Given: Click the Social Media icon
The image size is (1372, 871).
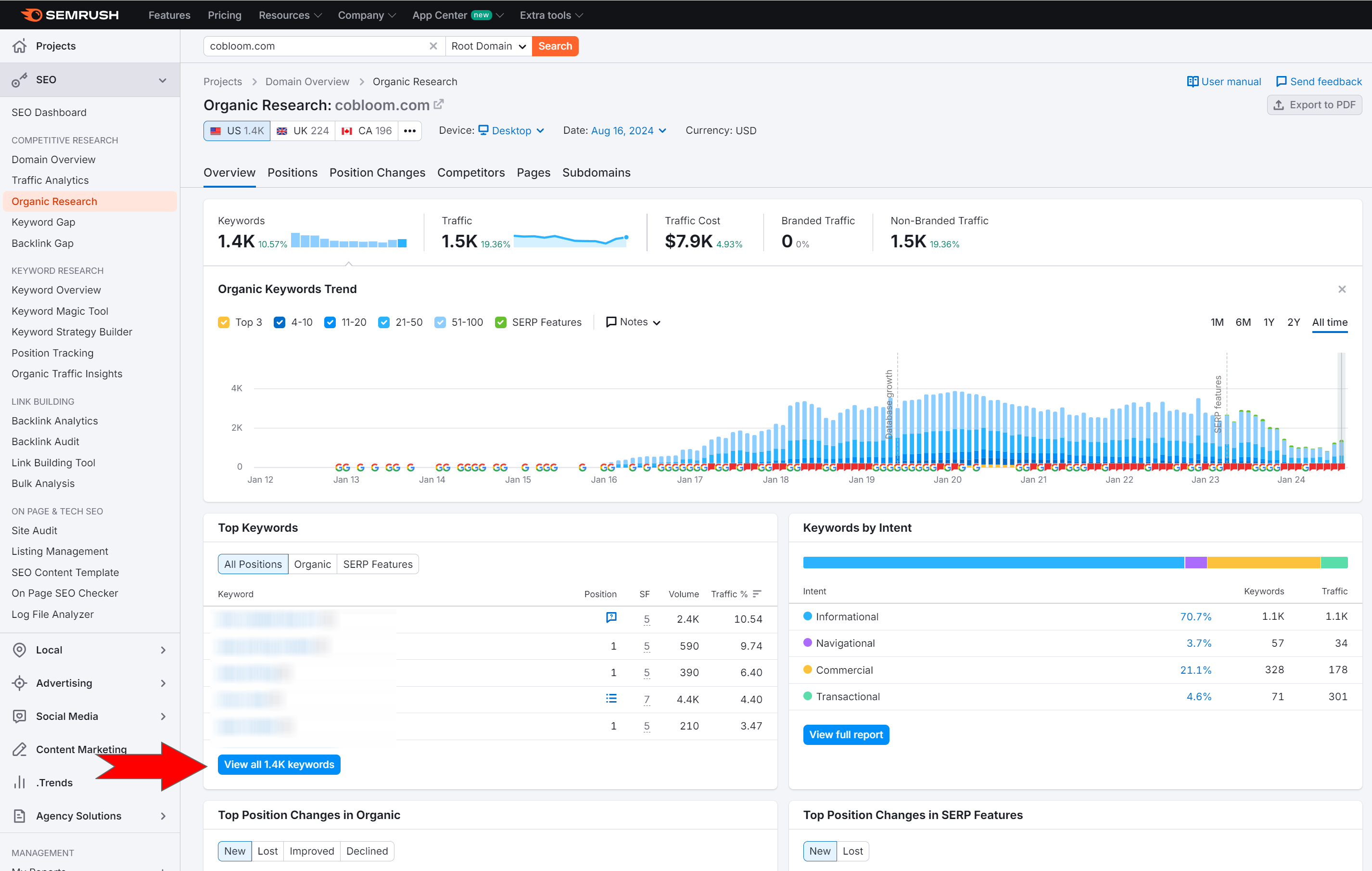Looking at the screenshot, I should (x=20, y=716).
